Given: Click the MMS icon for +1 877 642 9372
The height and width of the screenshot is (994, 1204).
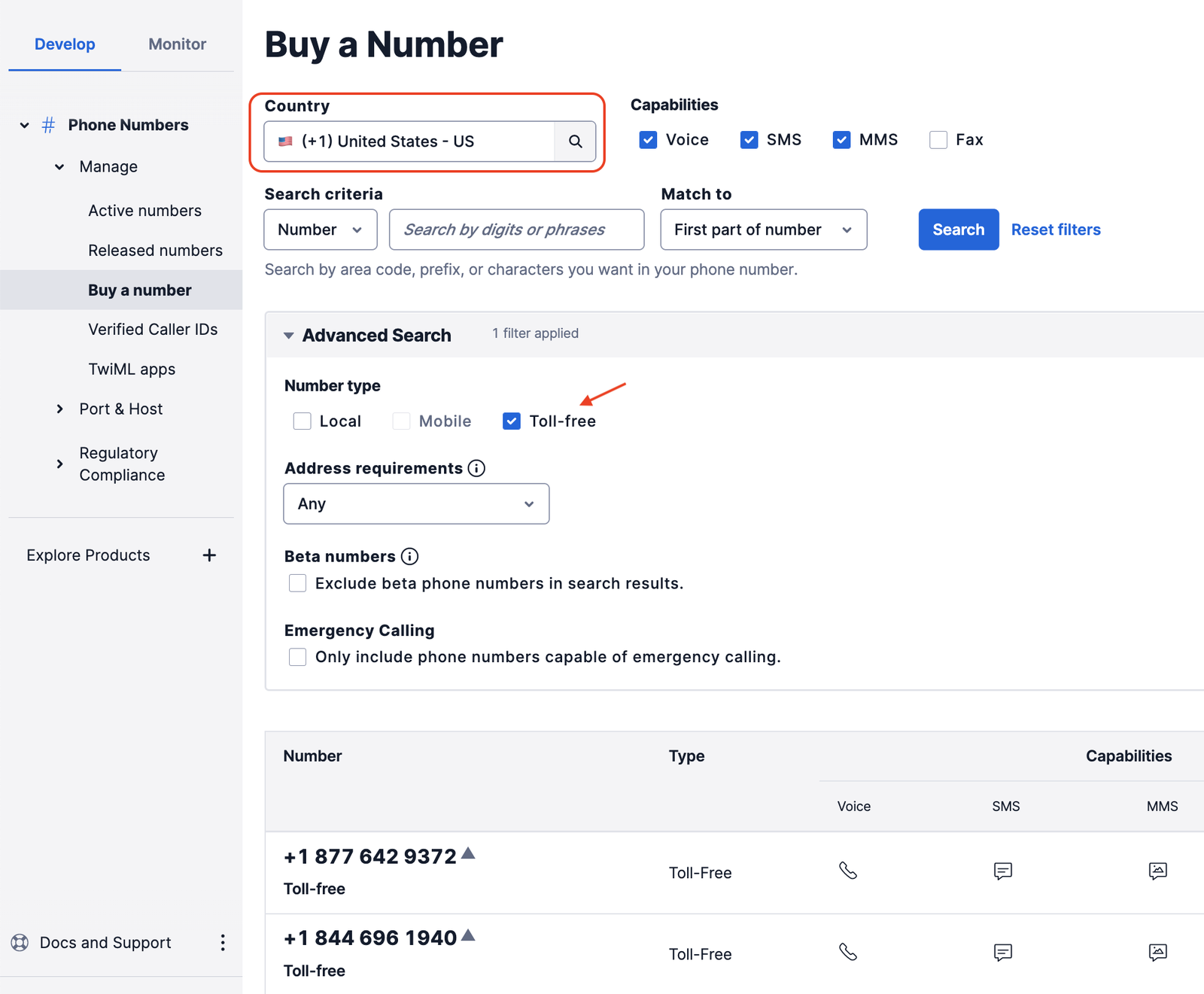Looking at the screenshot, I should 1157,871.
